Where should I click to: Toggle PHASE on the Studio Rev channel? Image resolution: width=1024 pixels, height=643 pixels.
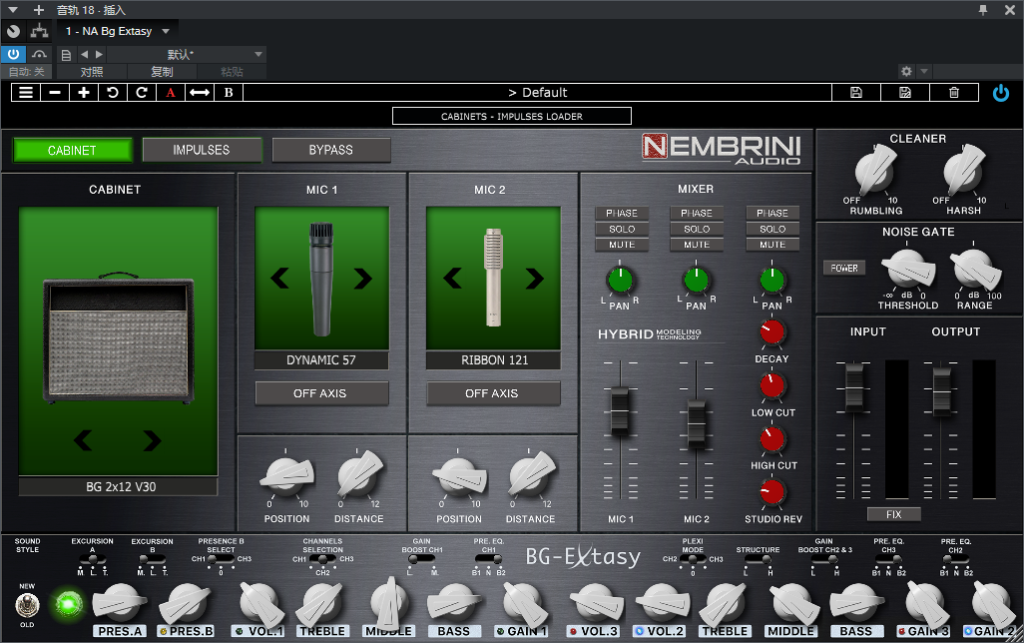pyautogui.click(x=773, y=213)
